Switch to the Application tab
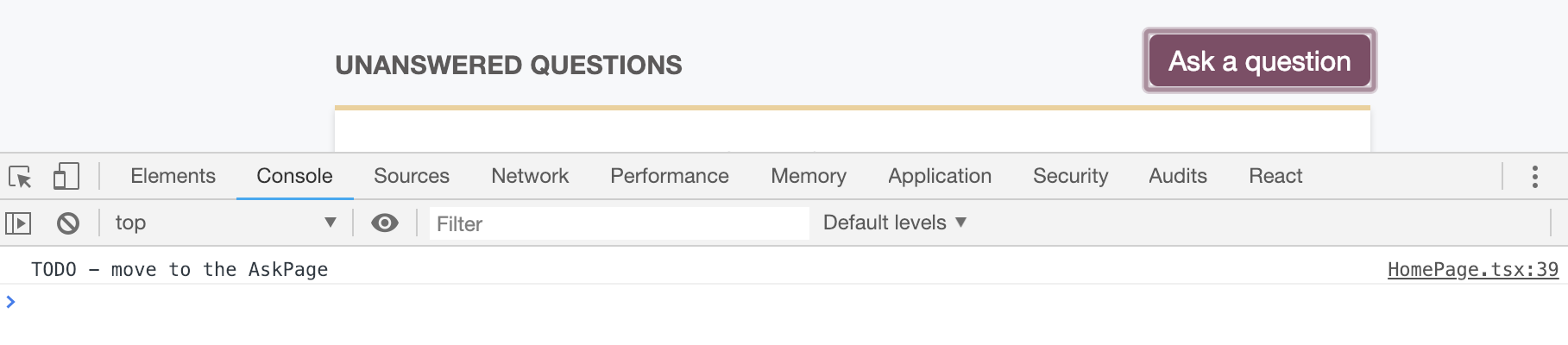 (940, 176)
